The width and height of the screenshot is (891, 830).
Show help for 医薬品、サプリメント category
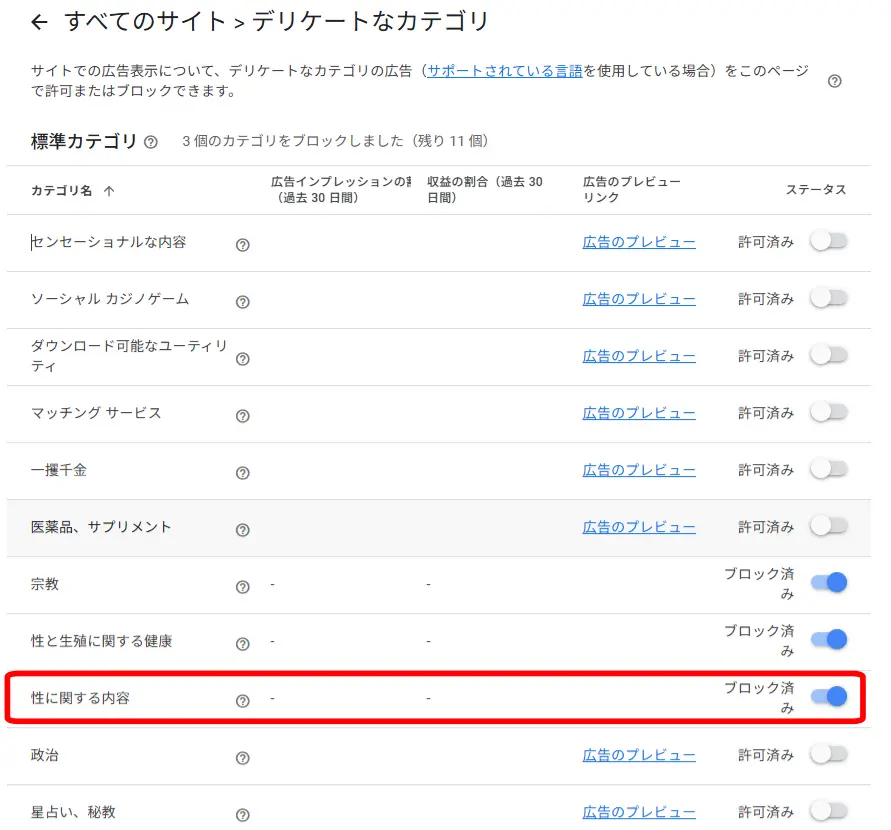[x=242, y=530]
